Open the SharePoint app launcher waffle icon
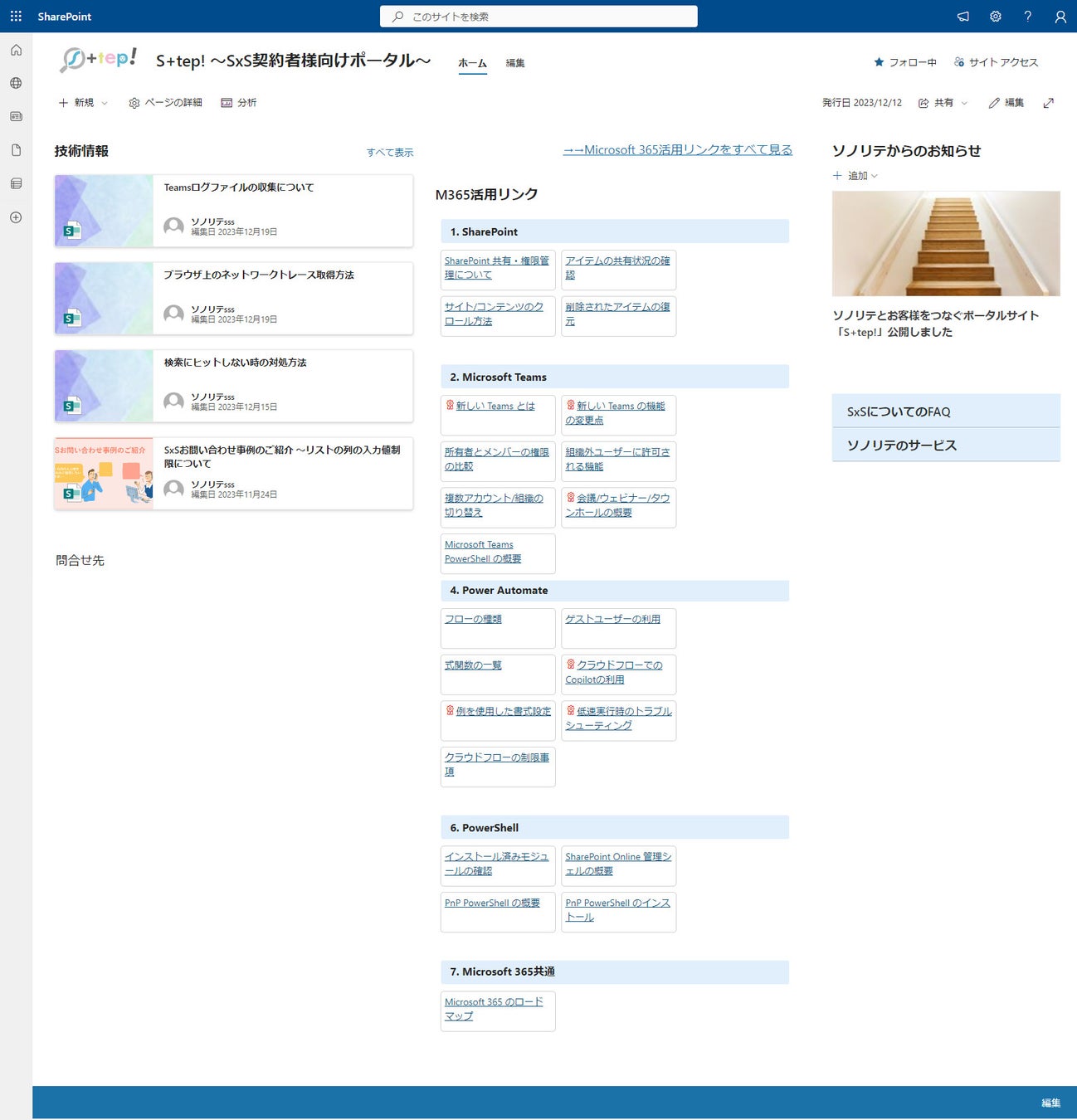The image size is (1077, 1120). tap(16, 17)
